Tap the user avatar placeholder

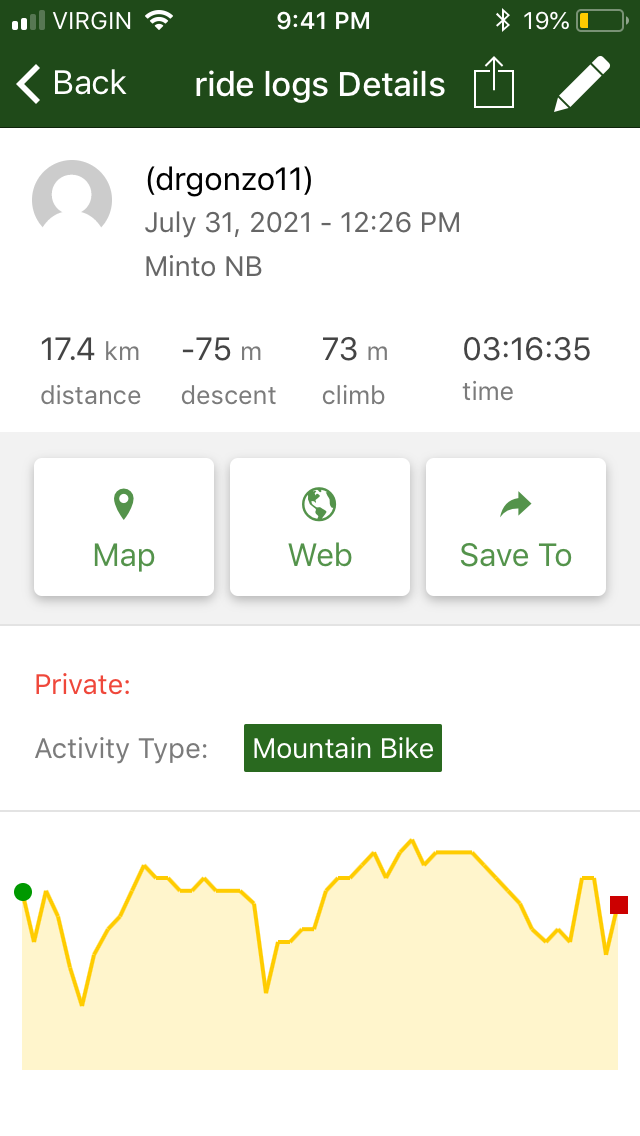click(x=72, y=200)
